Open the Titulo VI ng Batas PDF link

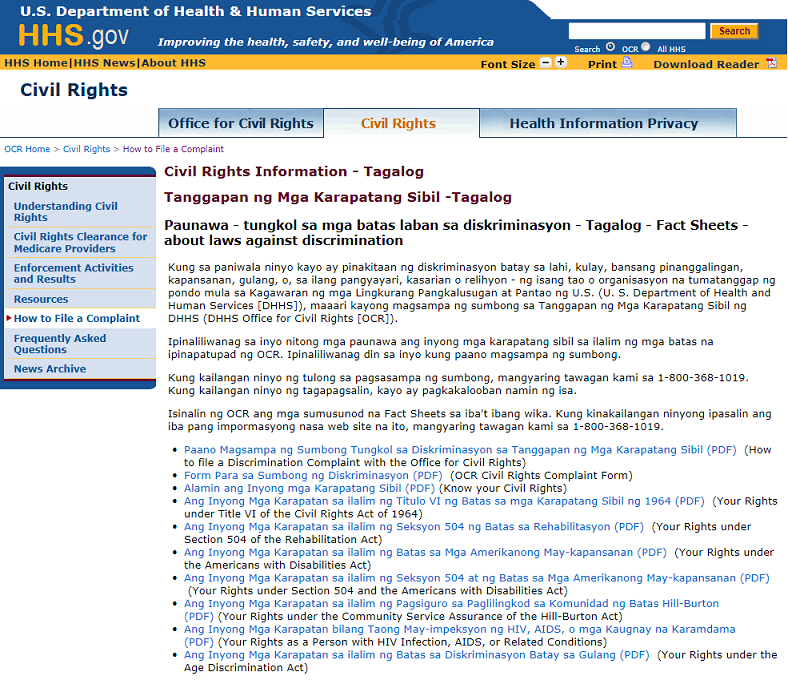pyautogui.click(x=444, y=501)
